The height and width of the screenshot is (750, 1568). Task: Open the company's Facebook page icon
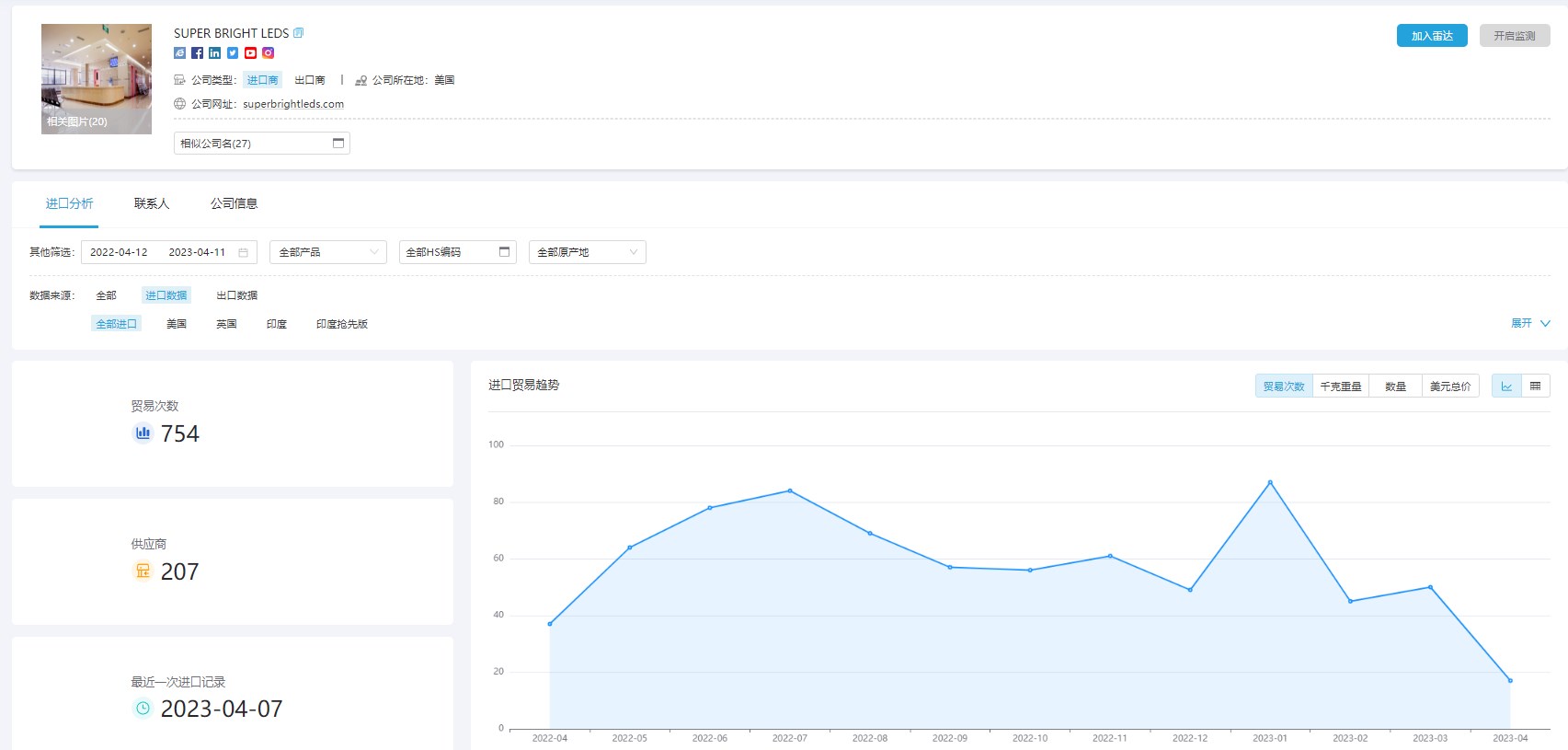(197, 53)
